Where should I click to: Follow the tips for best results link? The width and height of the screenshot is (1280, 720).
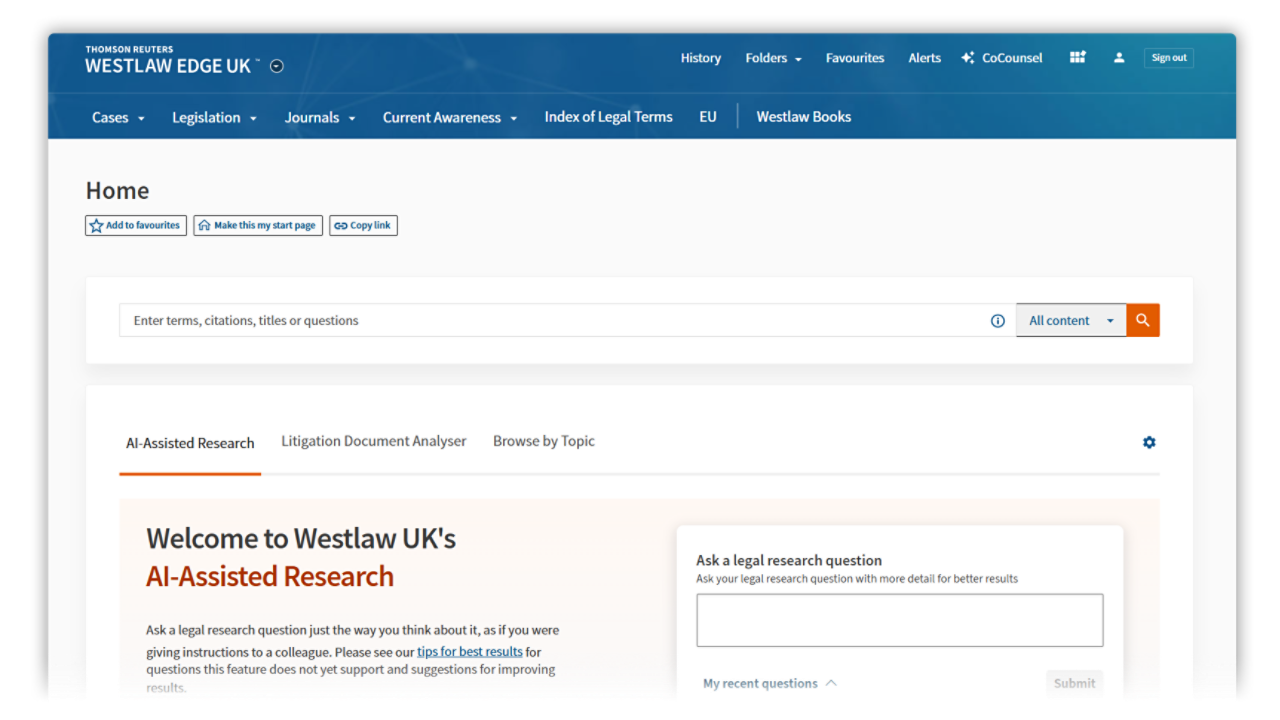click(x=470, y=651)
